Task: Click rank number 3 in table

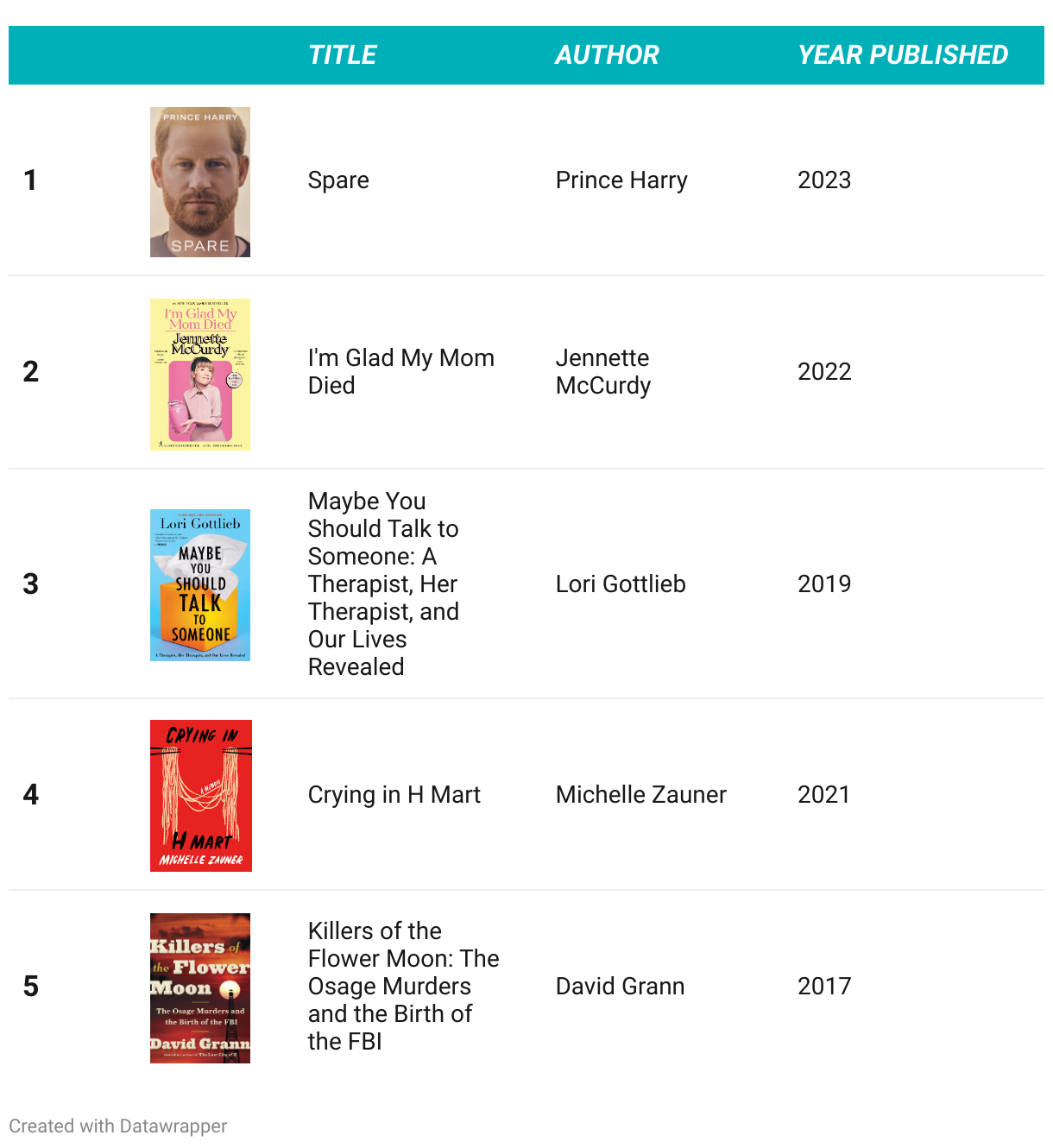Action: [31, 584]
